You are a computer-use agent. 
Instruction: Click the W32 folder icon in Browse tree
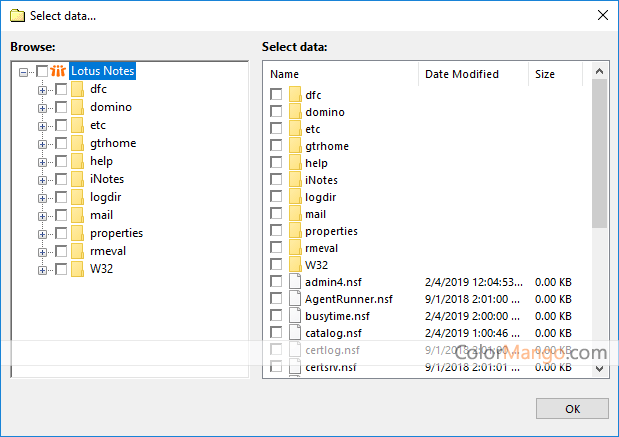(77, 269)
